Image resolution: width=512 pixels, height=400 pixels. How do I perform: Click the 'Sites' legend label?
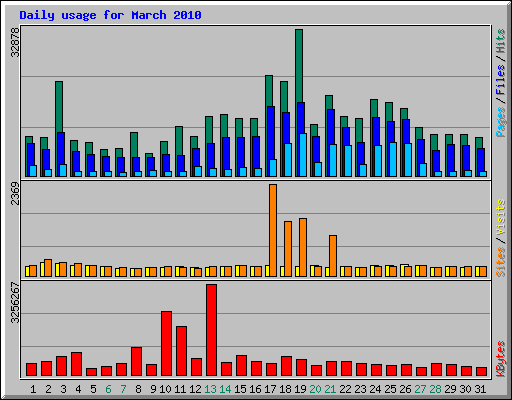[x=501, y=262]
